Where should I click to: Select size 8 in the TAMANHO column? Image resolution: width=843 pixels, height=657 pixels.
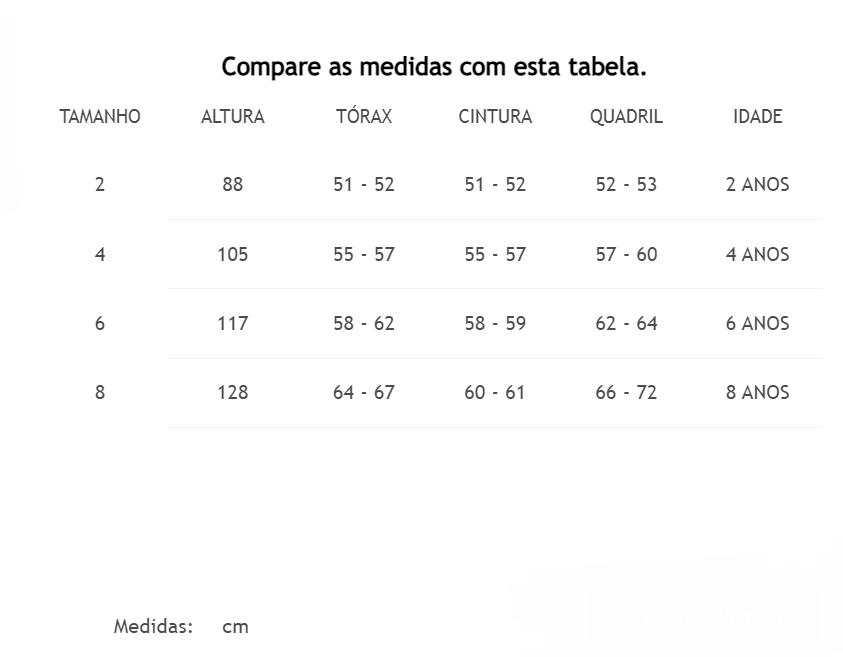point(99,392)
